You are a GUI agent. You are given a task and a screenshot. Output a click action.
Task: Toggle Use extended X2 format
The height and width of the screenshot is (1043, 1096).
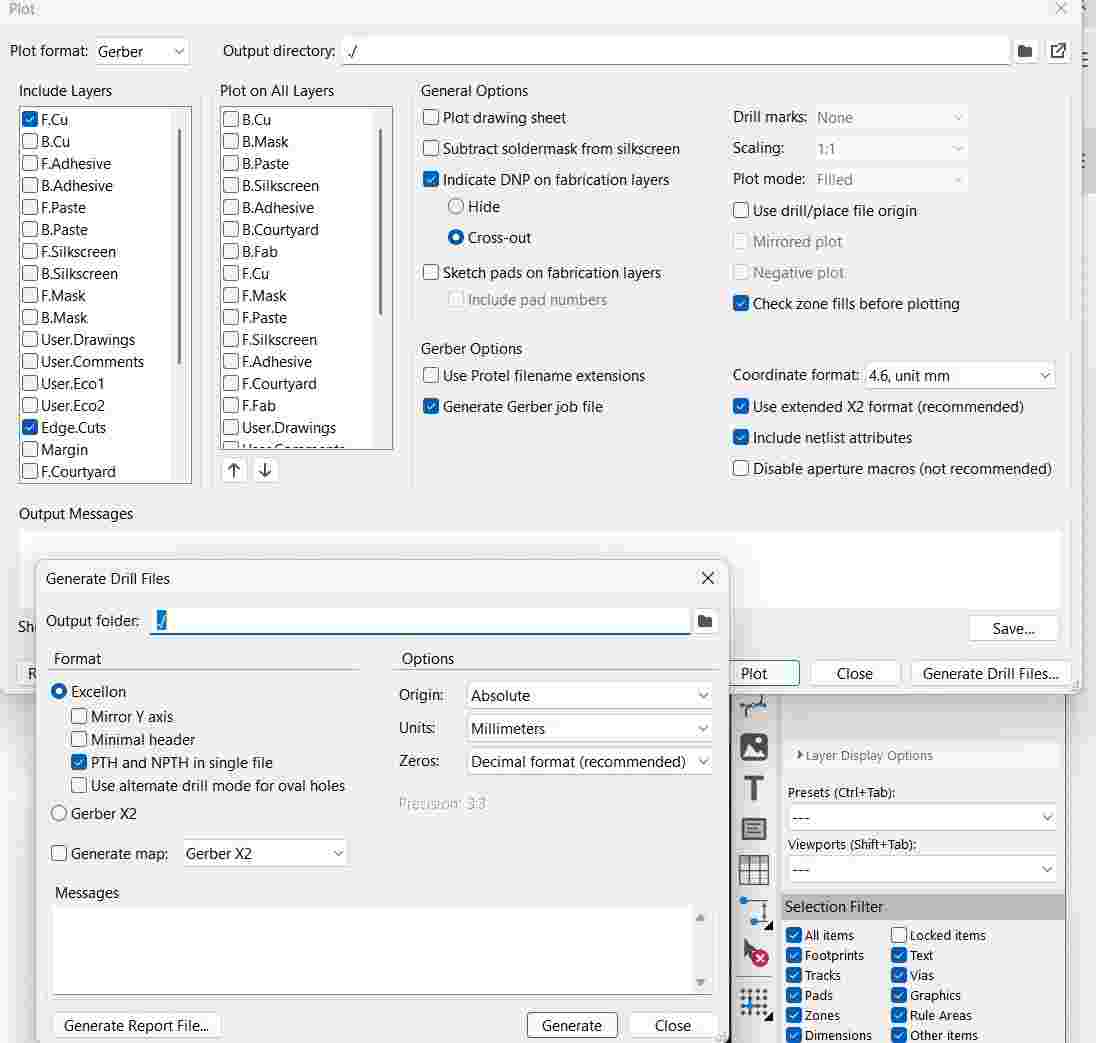(x=741, y=406)
